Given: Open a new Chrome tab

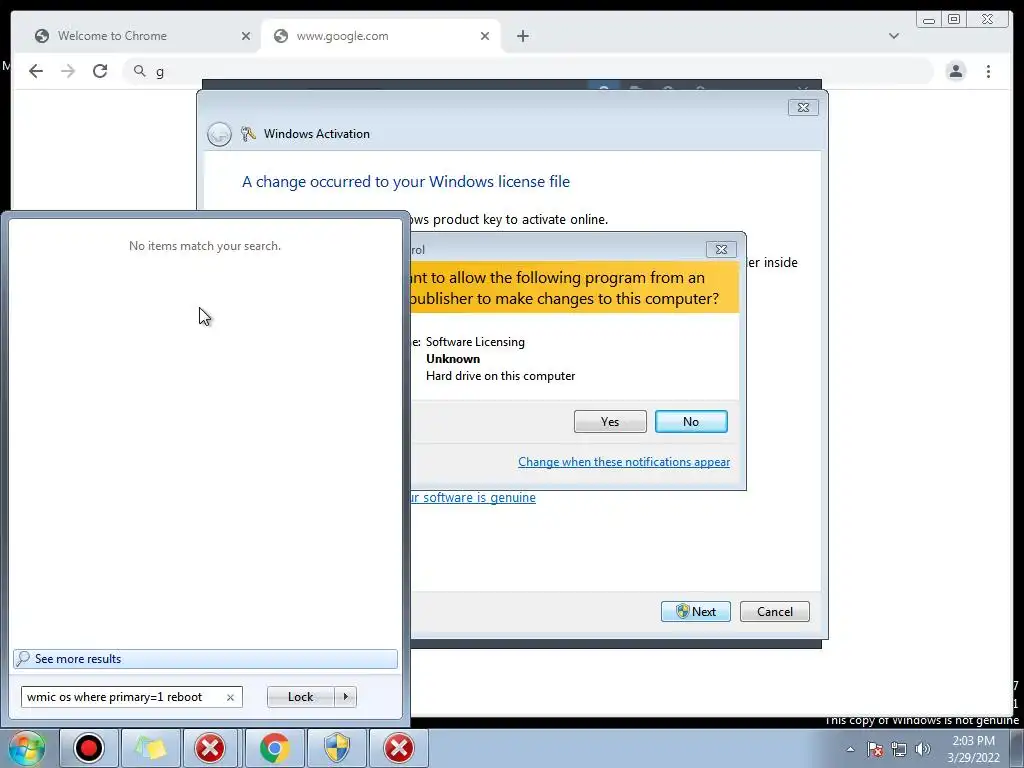Looking at the screenshot, I should point(522,36).
